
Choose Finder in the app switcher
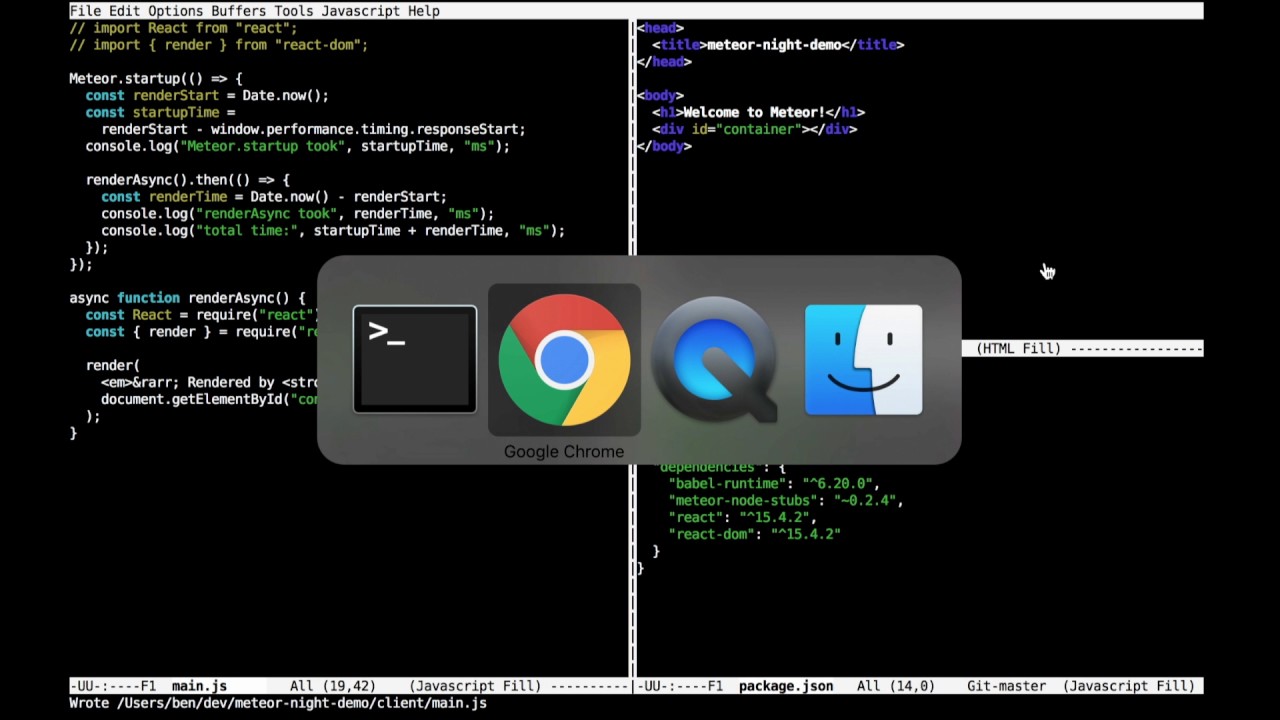tap(863, 359)
